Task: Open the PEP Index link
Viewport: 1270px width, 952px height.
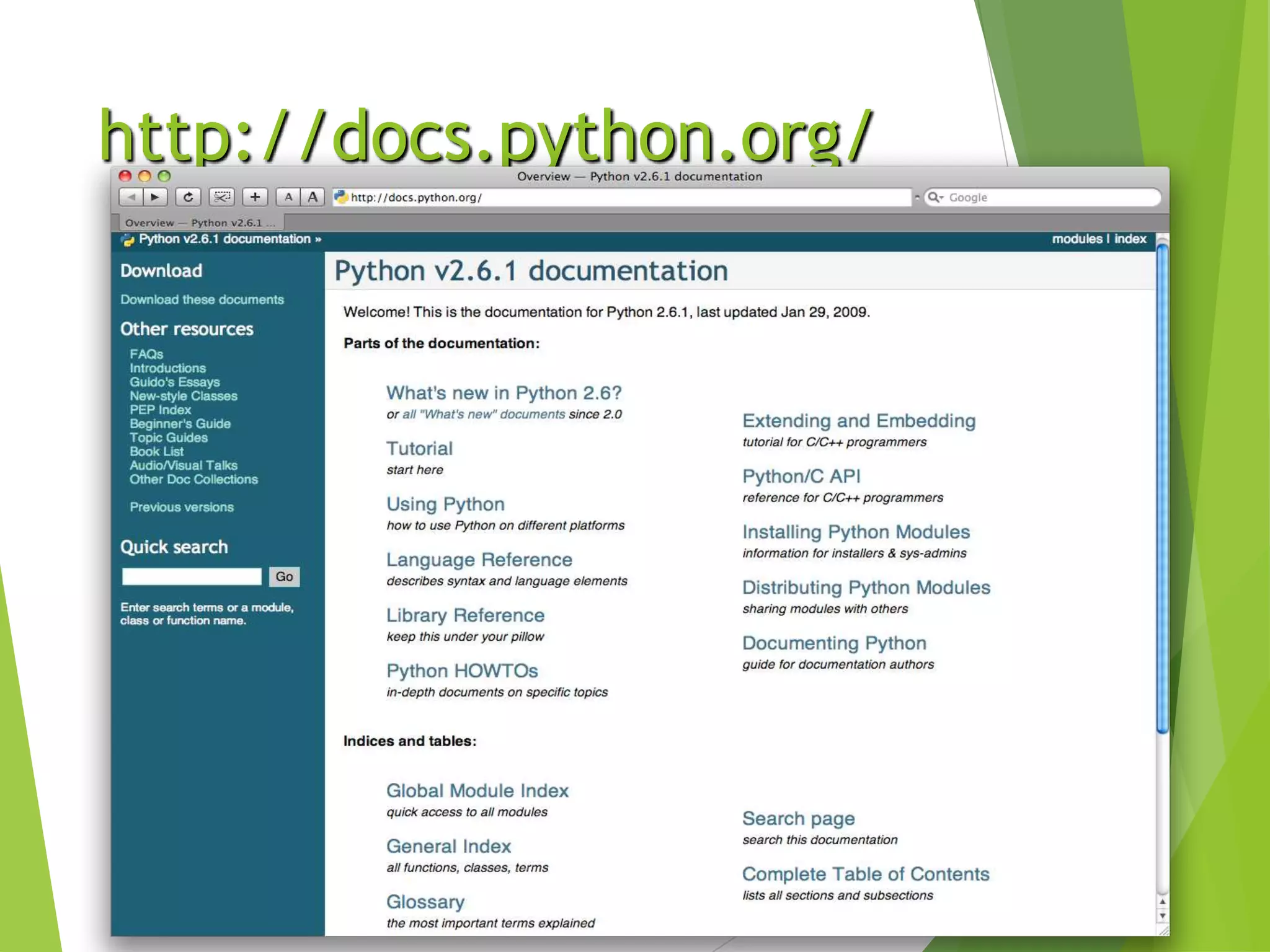Action: (160, 410)
